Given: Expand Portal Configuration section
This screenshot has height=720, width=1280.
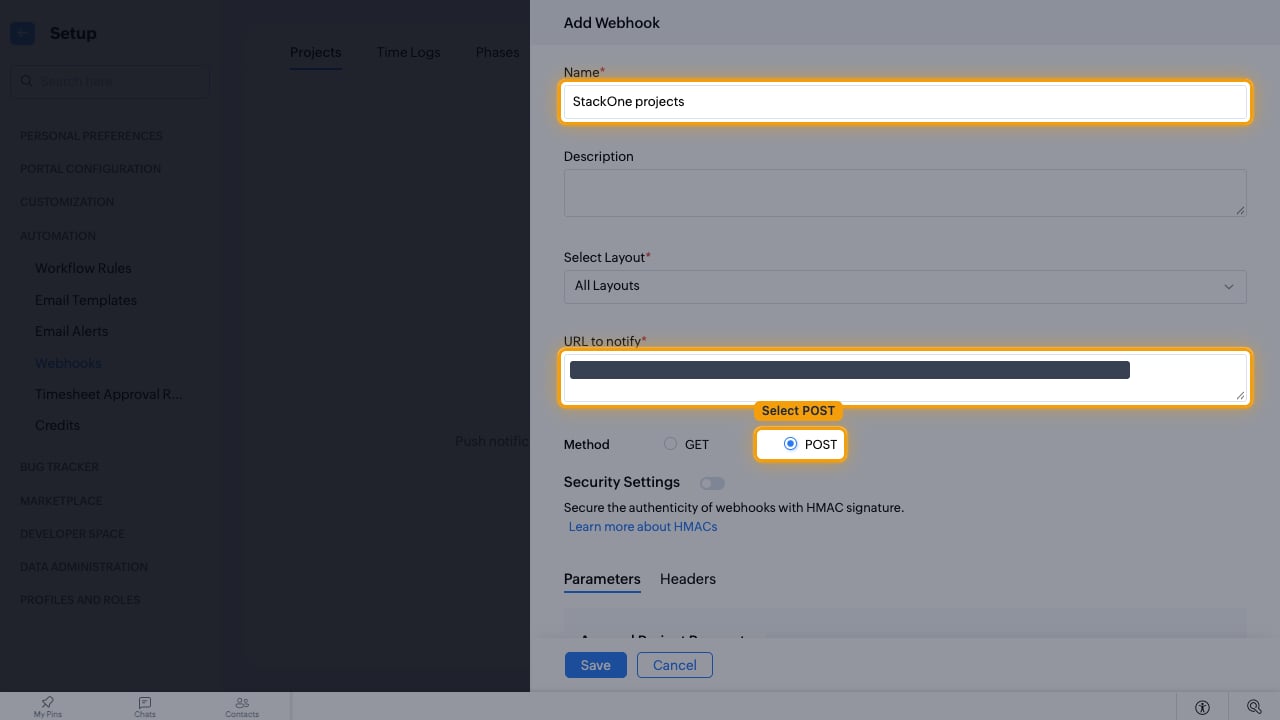Looking at the screenshot, I should [x=90, y=169].
